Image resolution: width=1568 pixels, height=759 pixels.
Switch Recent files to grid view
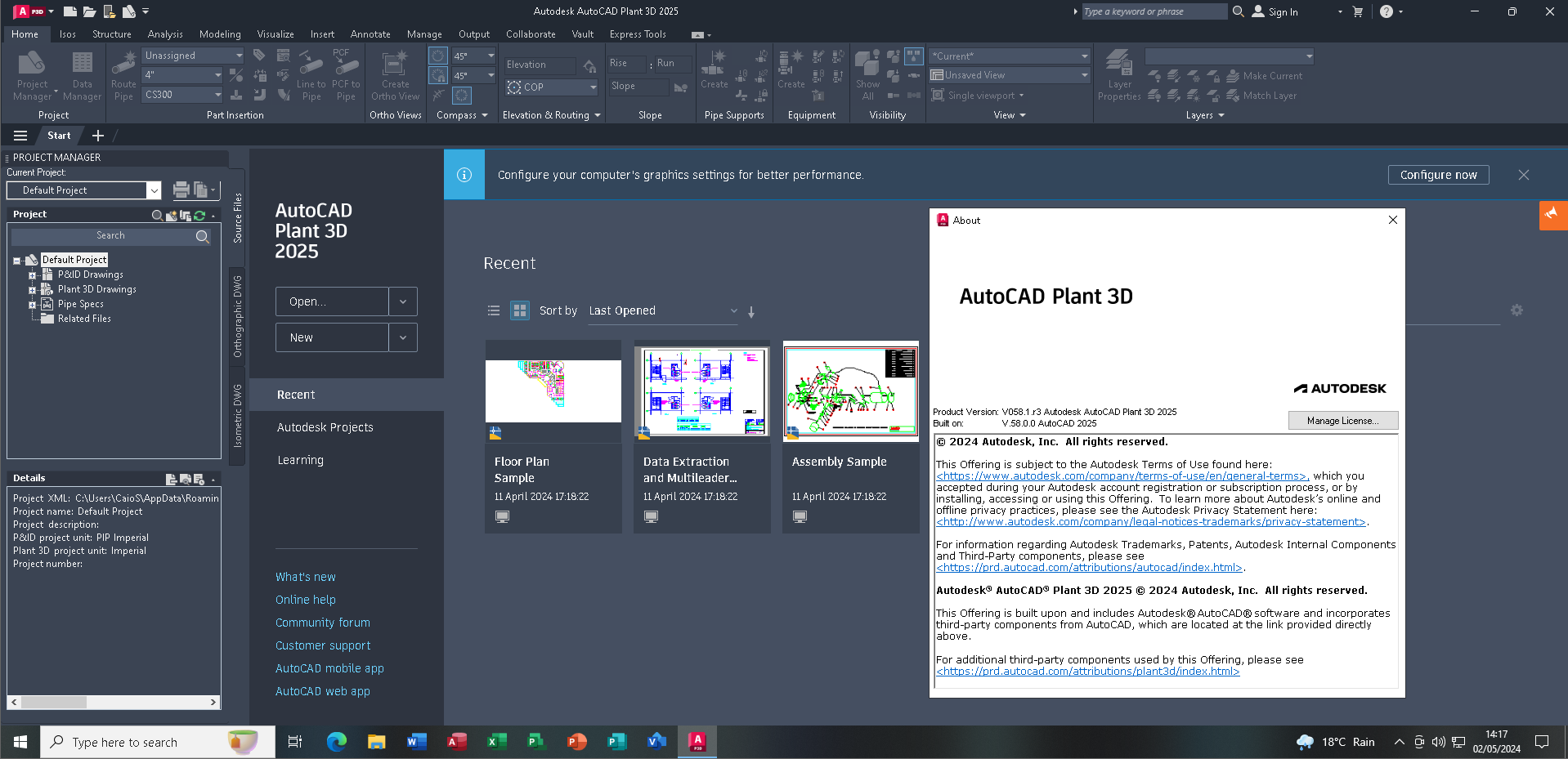[x=520, y=310]
